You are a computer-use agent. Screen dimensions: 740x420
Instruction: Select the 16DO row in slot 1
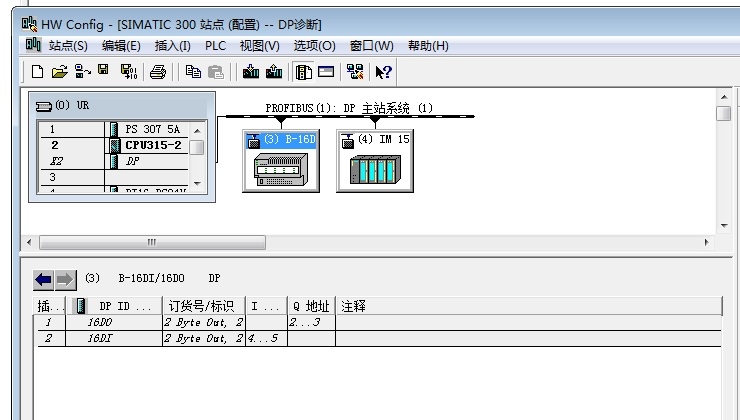pyautogui.click(x=379, y=322)
